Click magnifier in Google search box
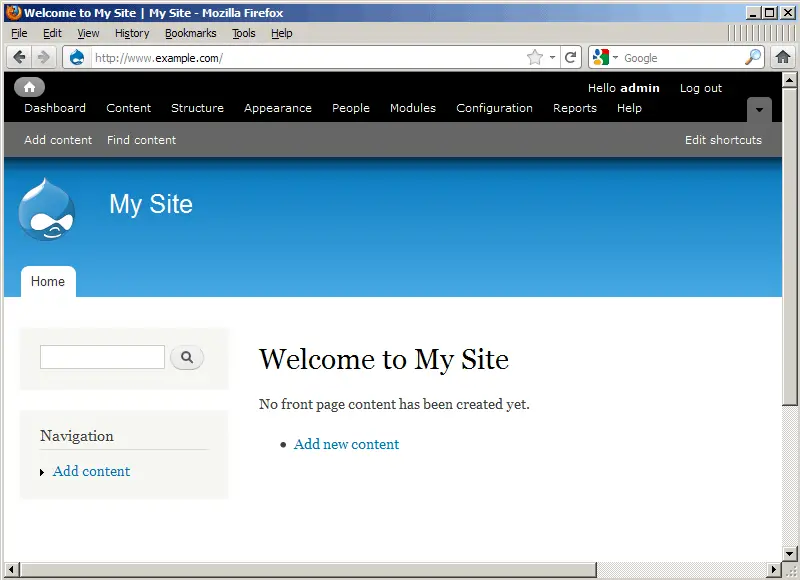The image size is (800, 580). [753, 57]
